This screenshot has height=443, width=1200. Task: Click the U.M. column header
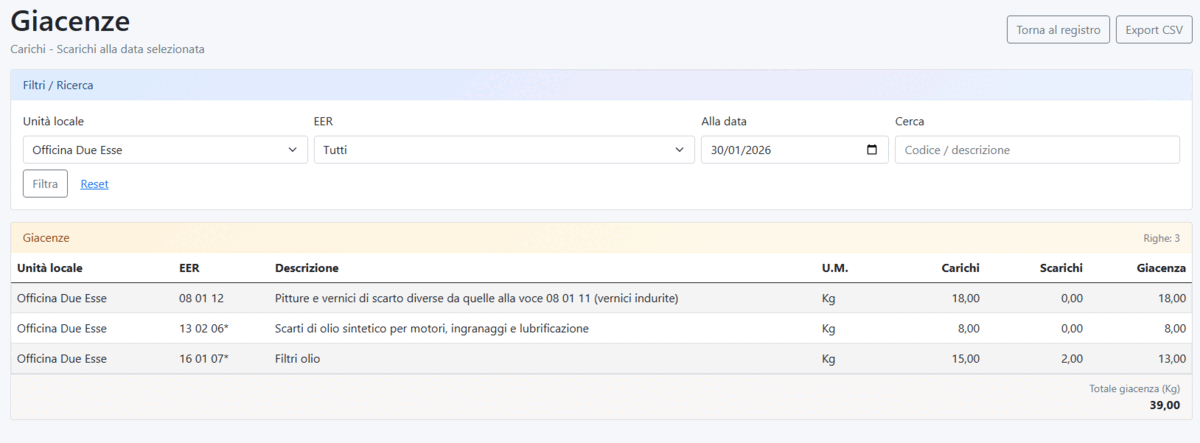coord(834,268)
